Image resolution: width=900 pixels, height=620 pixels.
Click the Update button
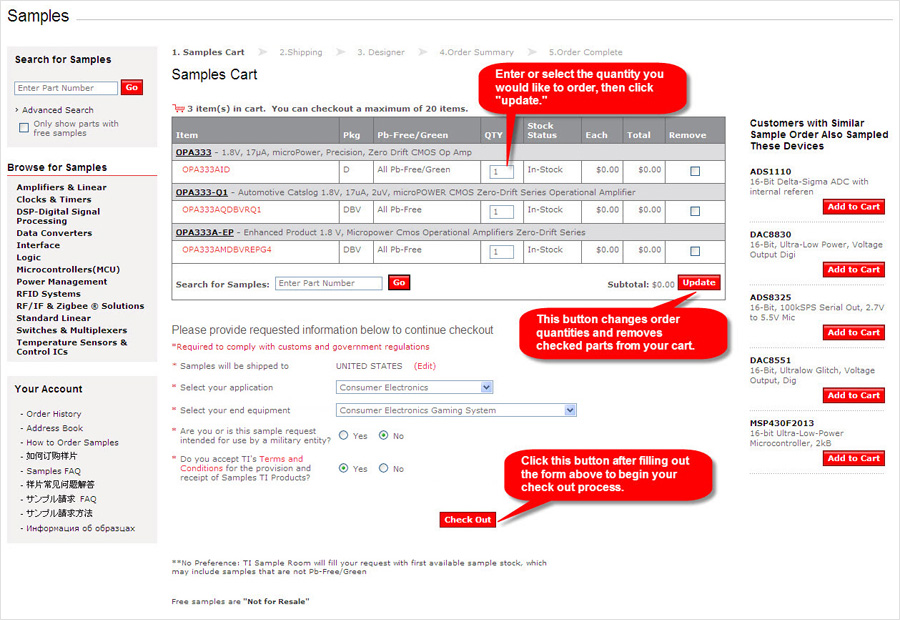699,283
